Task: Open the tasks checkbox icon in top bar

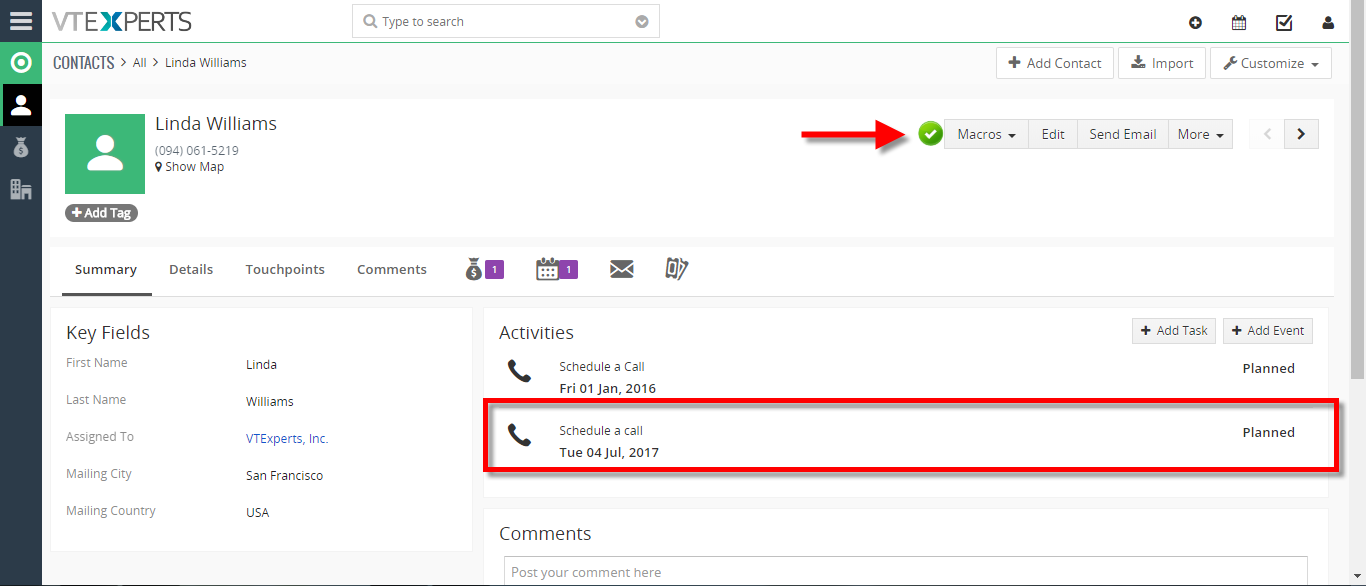Action: click(x=1284, y=22)
